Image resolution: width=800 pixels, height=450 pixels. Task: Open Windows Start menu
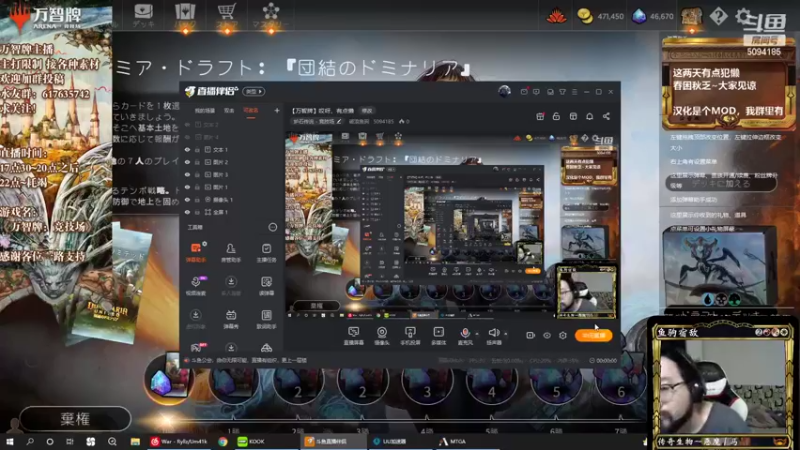coord(10,441)
